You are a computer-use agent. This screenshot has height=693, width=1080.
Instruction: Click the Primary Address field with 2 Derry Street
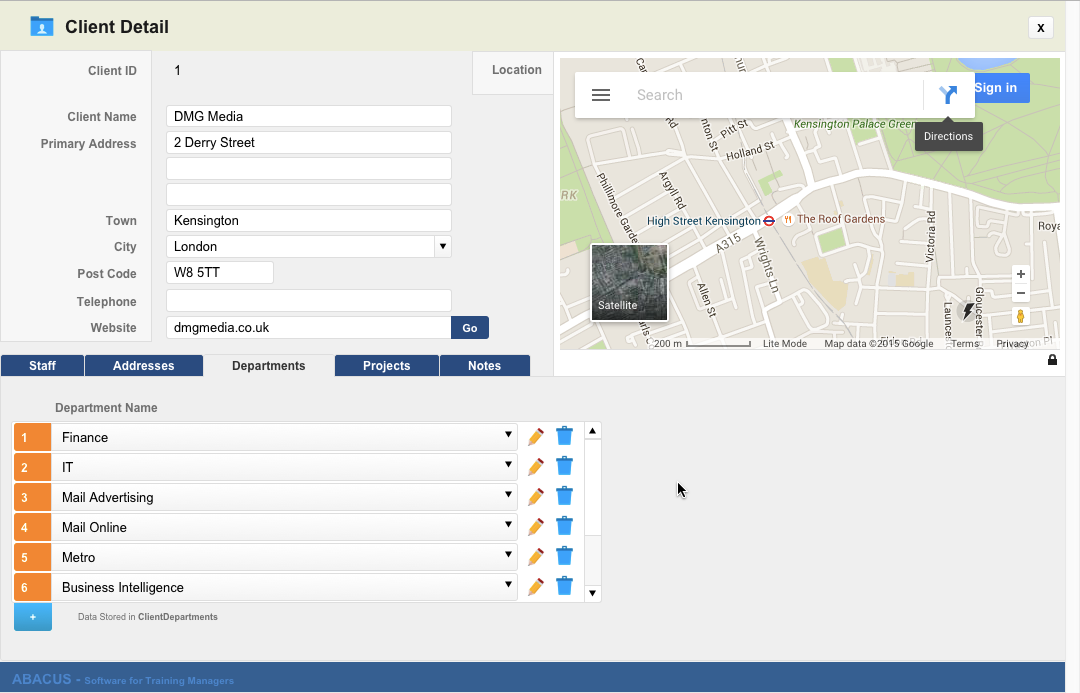(x=309, y=143)
